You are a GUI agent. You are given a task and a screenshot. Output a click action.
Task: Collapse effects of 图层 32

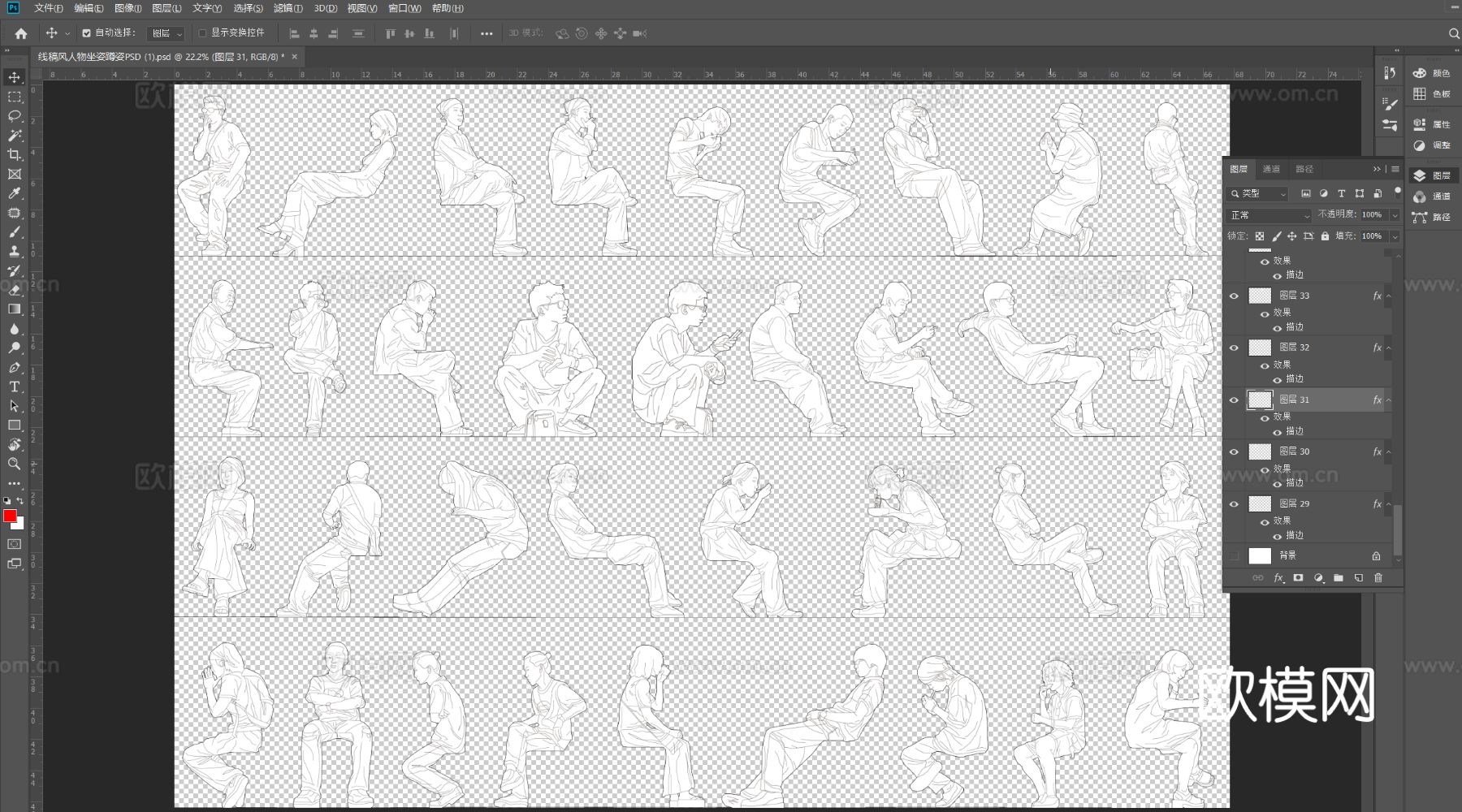pos(1388,348)
